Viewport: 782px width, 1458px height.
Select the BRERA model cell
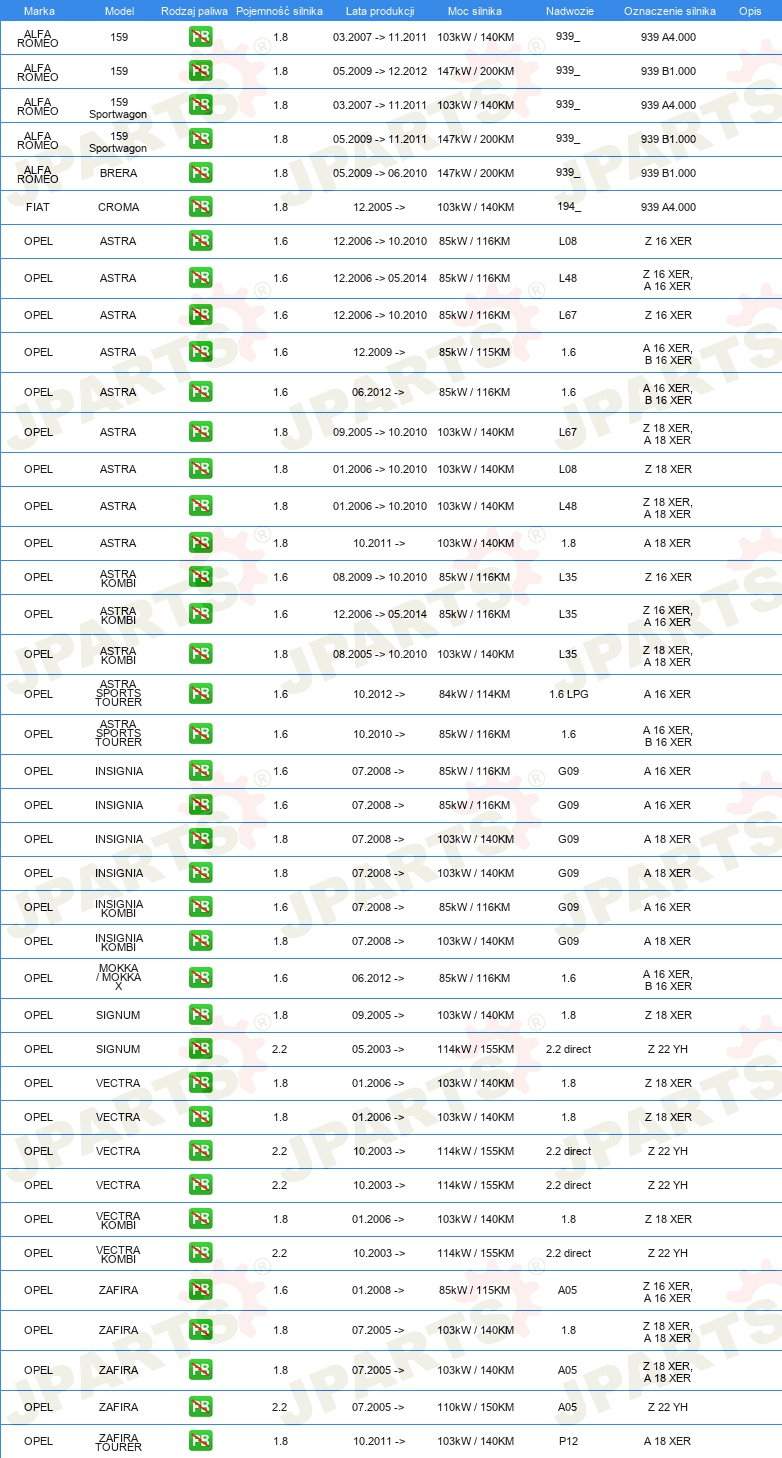pos(119,173)
